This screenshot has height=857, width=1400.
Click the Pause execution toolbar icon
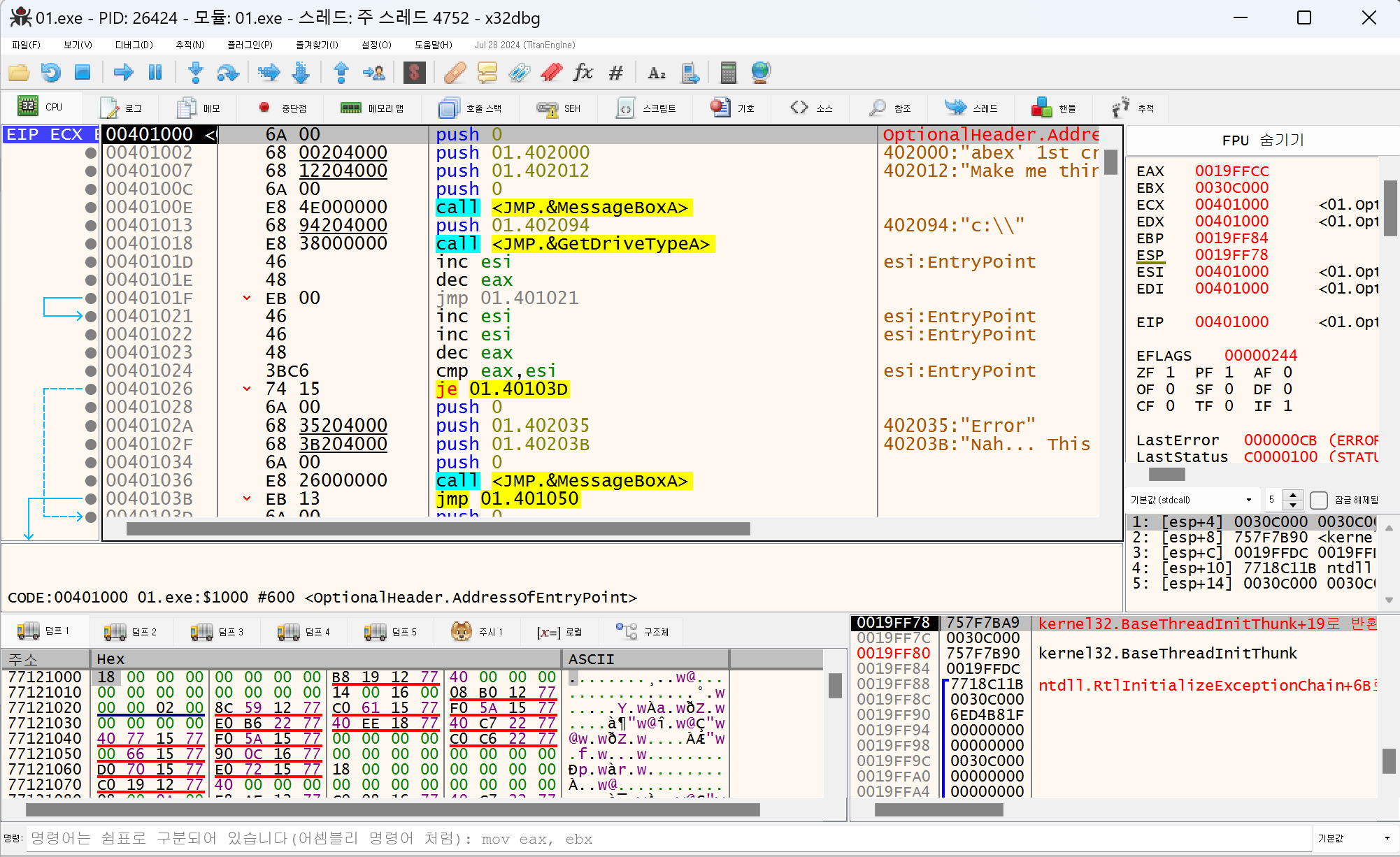(x=155, y=72)
